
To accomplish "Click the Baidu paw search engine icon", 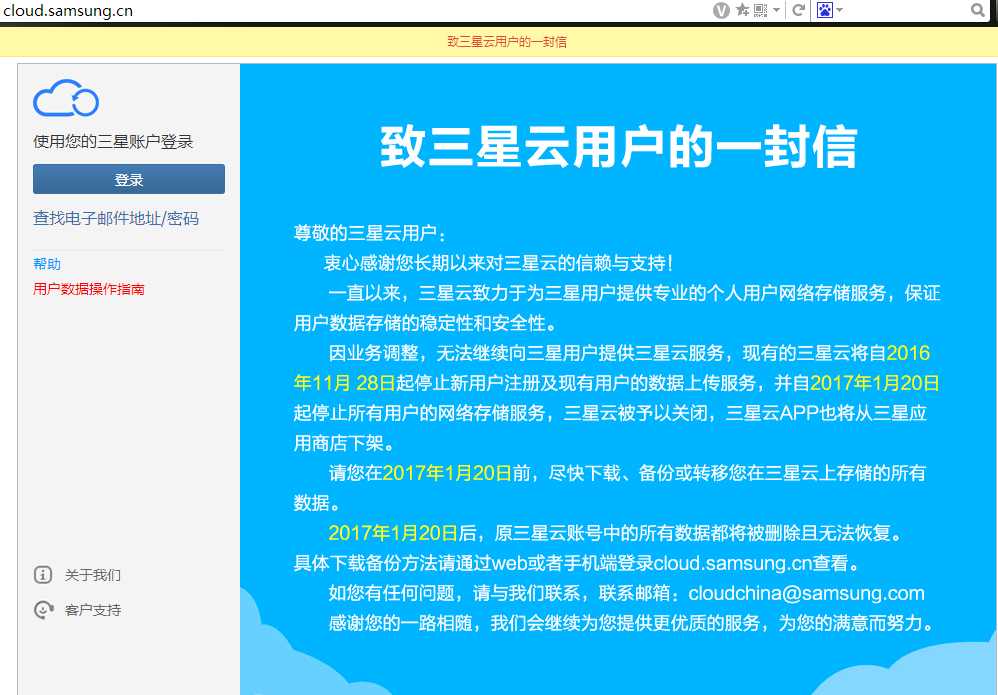I will click(825, 10).
